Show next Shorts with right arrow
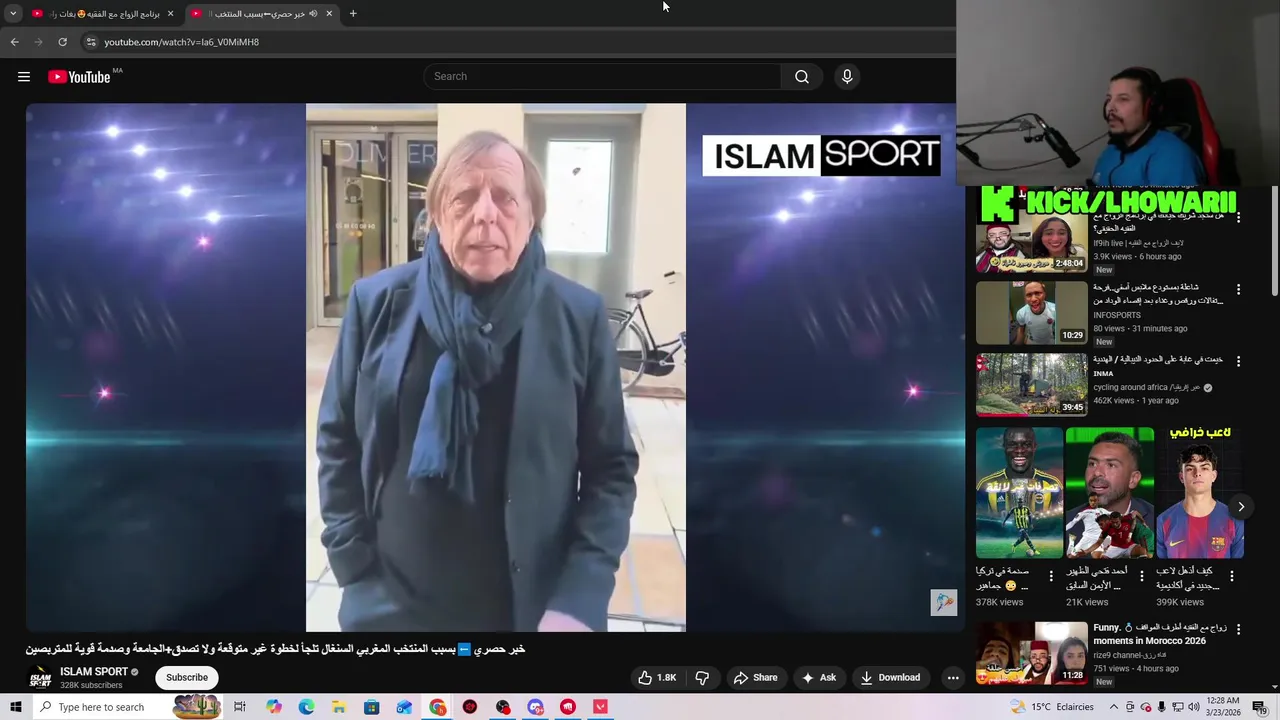This screenshot has height=720, width=1280. point(1241,507)
